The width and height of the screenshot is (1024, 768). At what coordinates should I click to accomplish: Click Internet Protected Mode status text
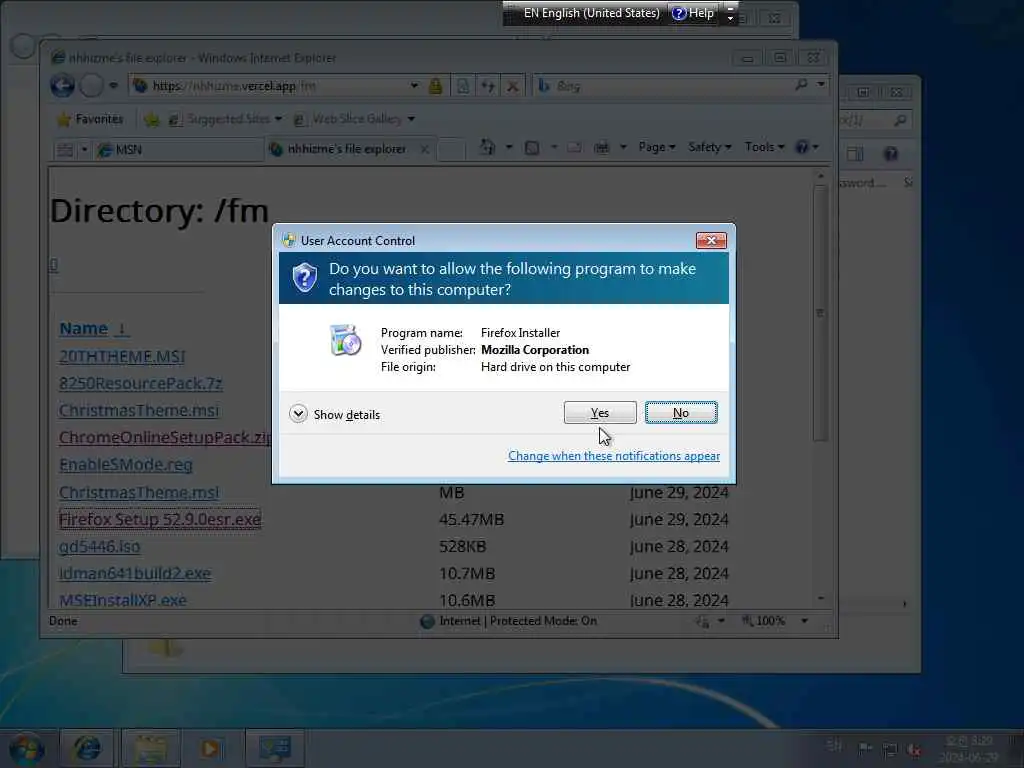coord(518,620)
